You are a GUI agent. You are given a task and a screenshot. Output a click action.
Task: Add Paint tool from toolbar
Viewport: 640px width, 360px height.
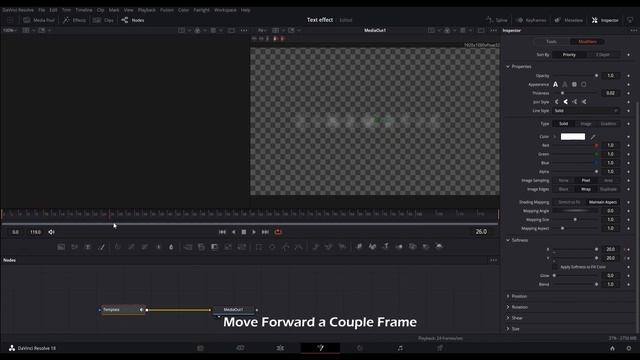pyautogui.click(x=101, y=247)
